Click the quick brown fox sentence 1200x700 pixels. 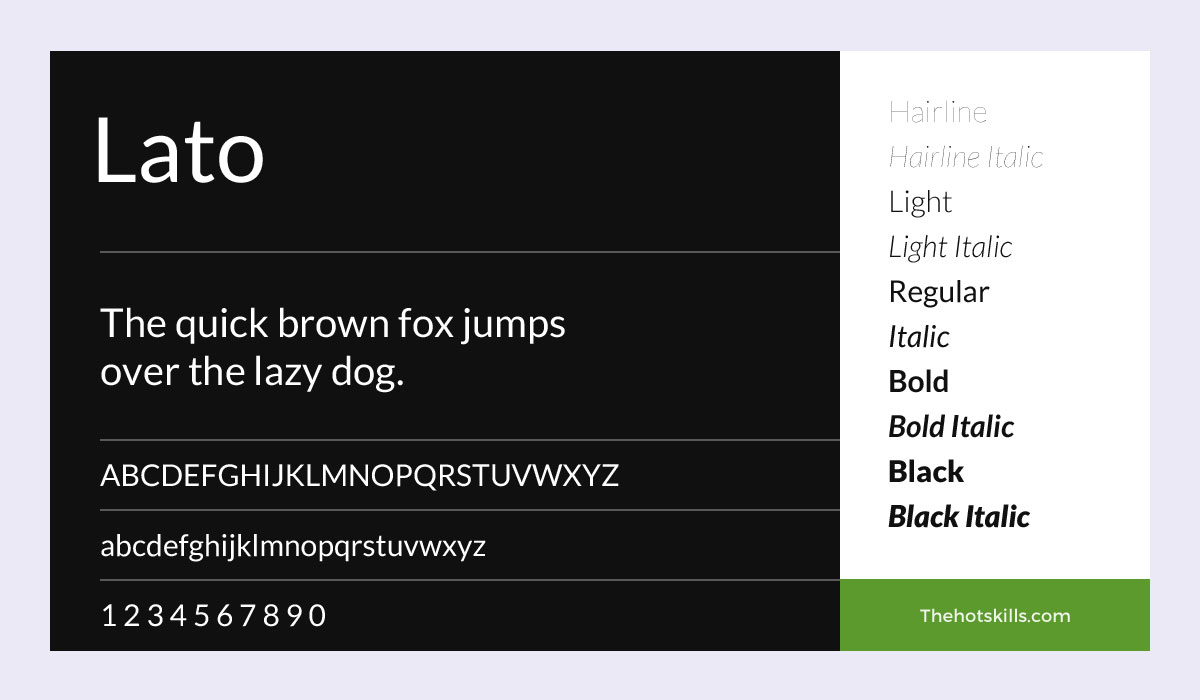pos(333,349)
